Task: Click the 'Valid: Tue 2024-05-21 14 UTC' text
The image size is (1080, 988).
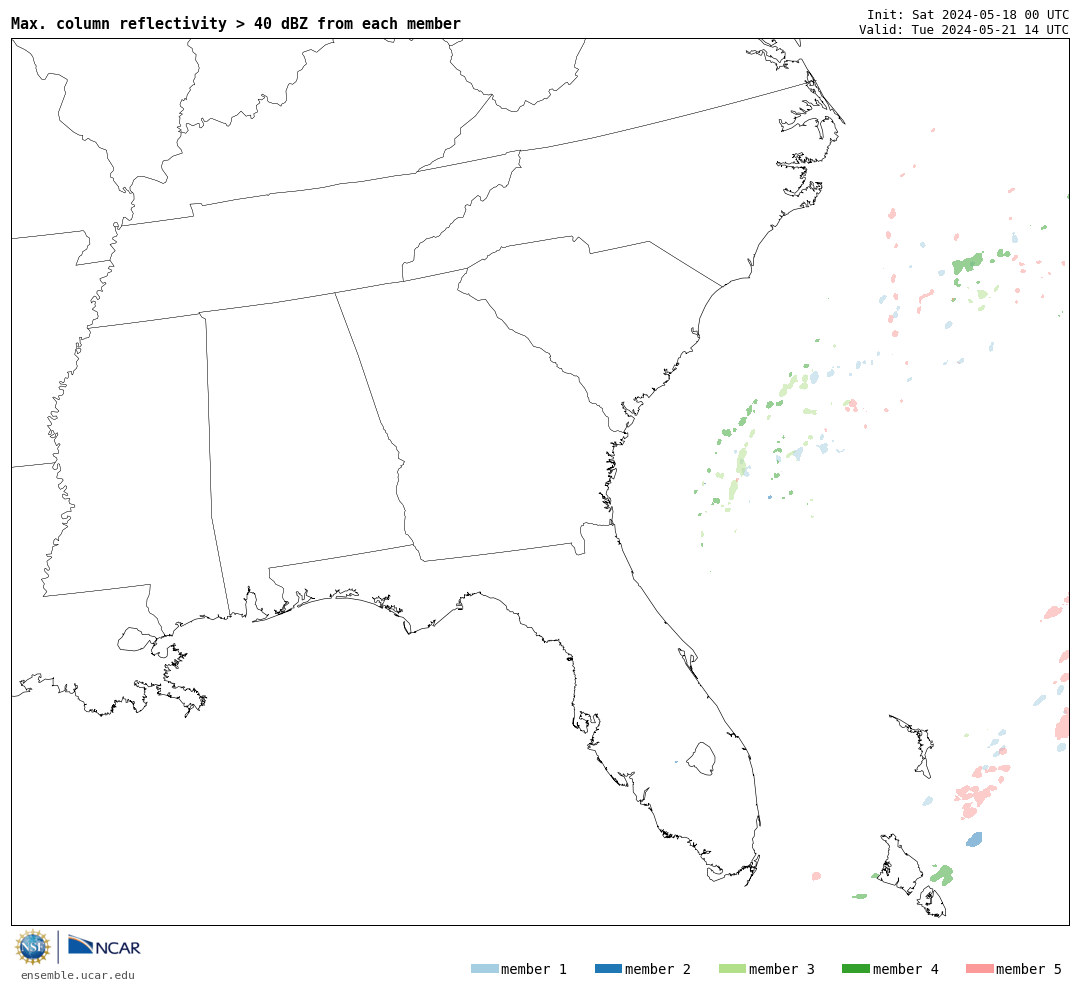Action: [964, 30]
